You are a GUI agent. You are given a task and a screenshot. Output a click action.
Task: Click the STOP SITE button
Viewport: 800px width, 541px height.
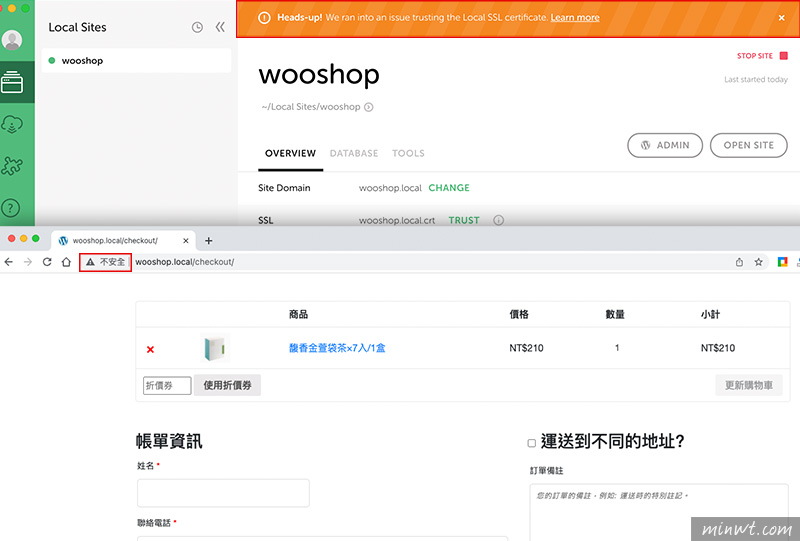coord(762,56)
